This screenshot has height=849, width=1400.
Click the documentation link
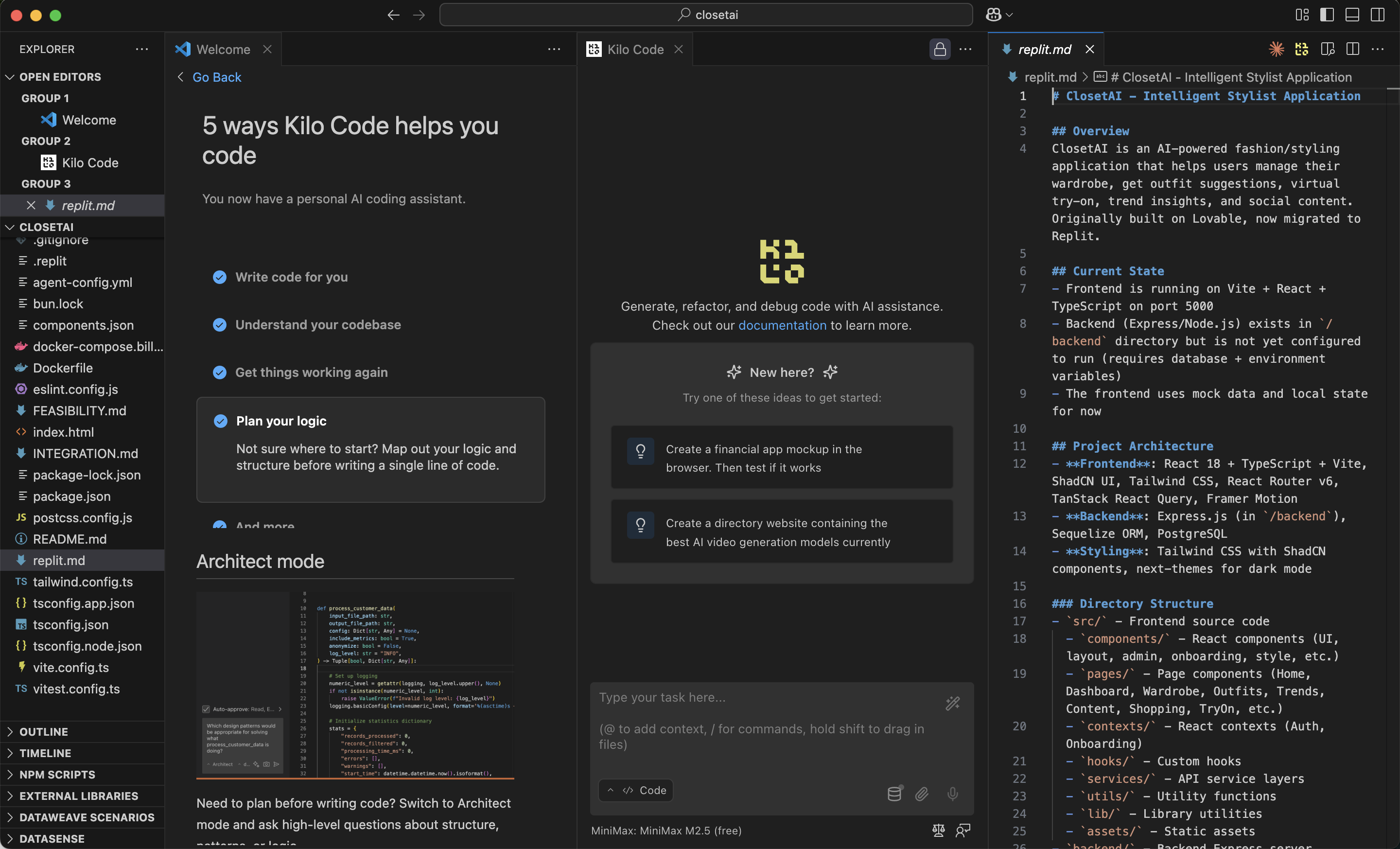click(x=782, y=325)
